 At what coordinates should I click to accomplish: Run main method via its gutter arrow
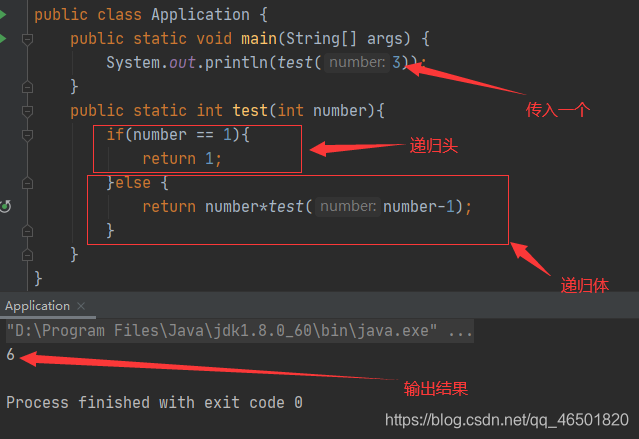(x=3, y=39)
